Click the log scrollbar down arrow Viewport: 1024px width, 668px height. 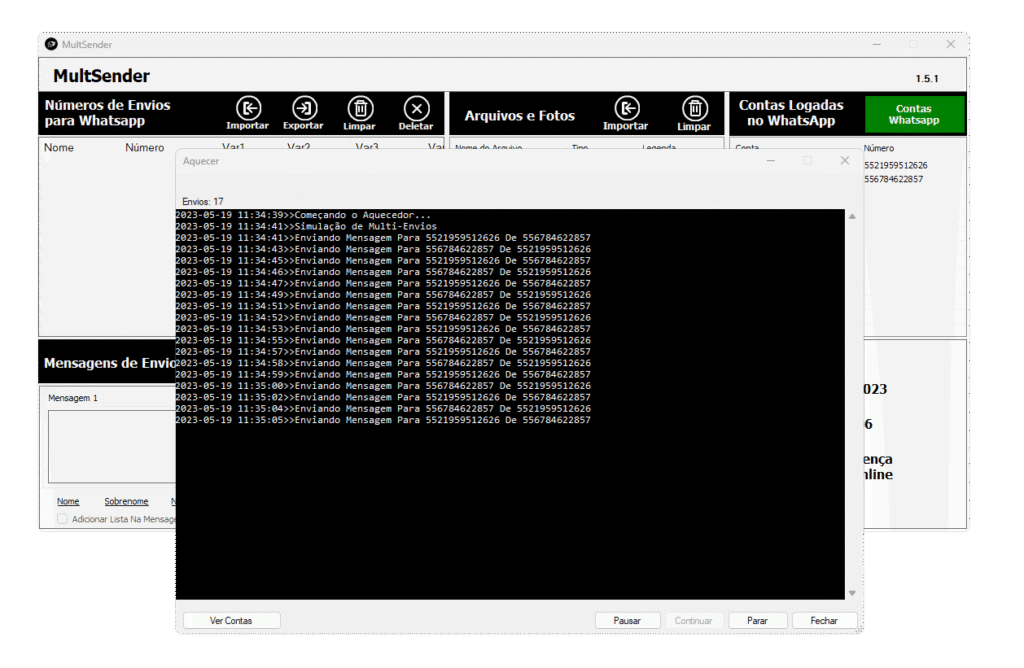point(852,593)
